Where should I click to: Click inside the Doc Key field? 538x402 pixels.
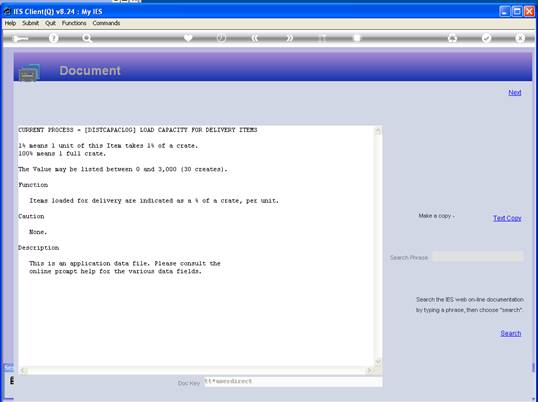tap(293, 381)
